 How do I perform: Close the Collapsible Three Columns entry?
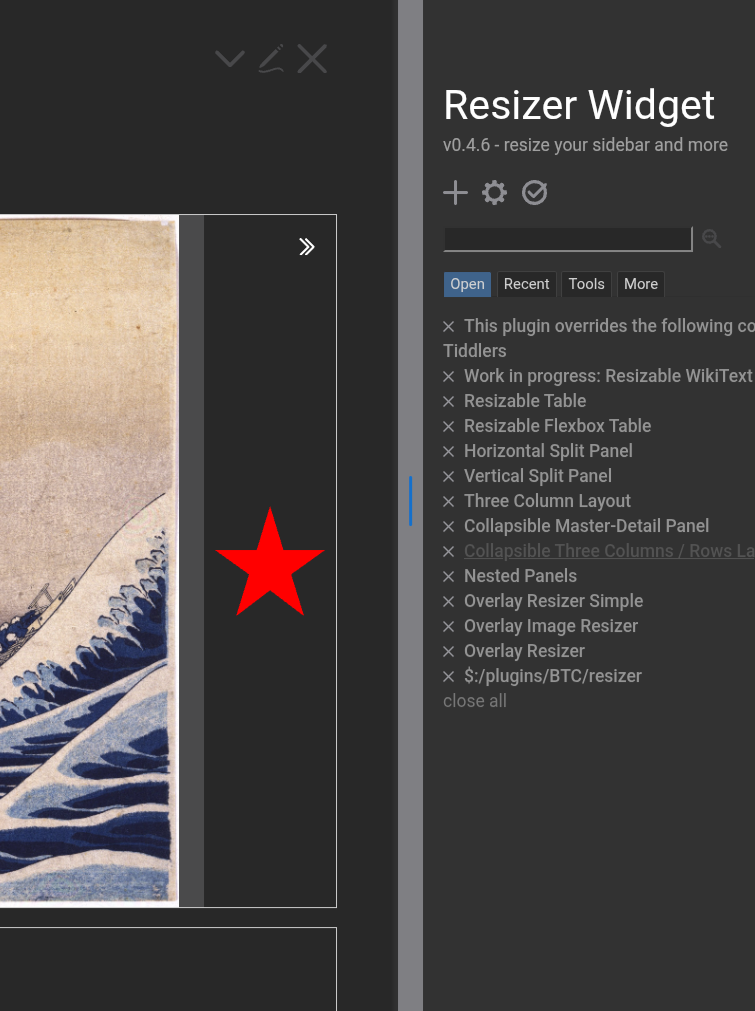tap(449, 552)
